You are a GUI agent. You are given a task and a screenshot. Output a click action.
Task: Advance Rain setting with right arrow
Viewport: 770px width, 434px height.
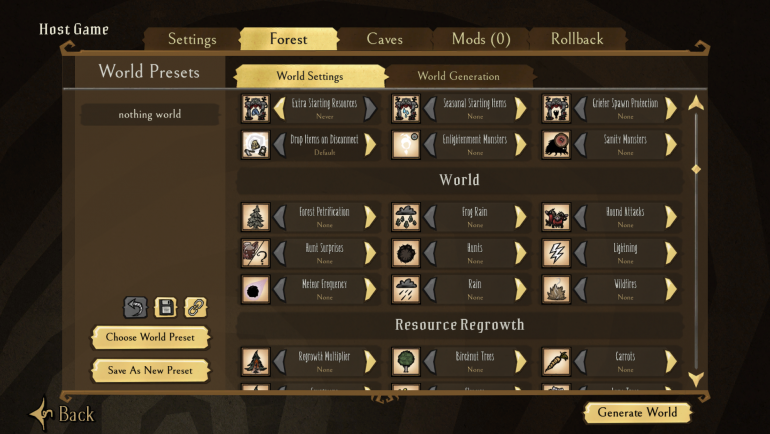(x=521, y=290)
